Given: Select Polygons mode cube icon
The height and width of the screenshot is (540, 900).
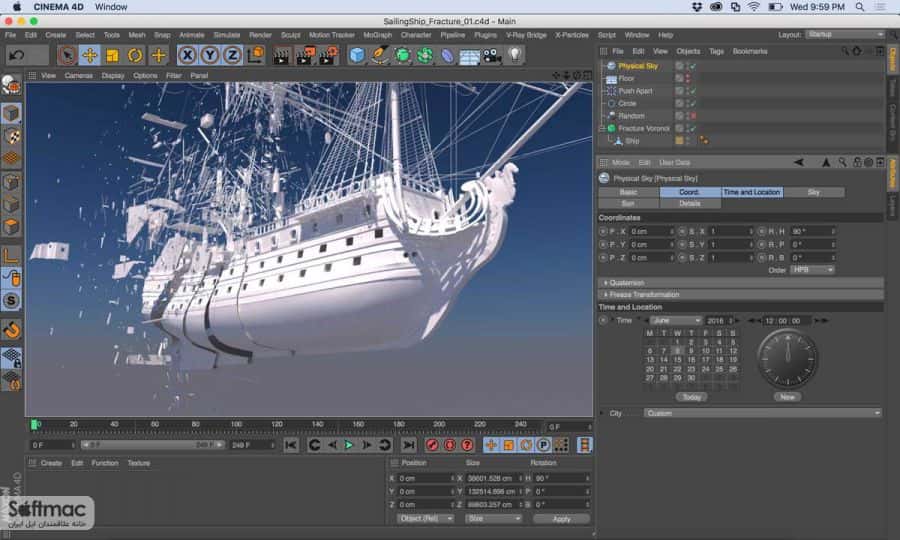Looking at the screenshot, I should pyautogui.click(x=11, y=227).
